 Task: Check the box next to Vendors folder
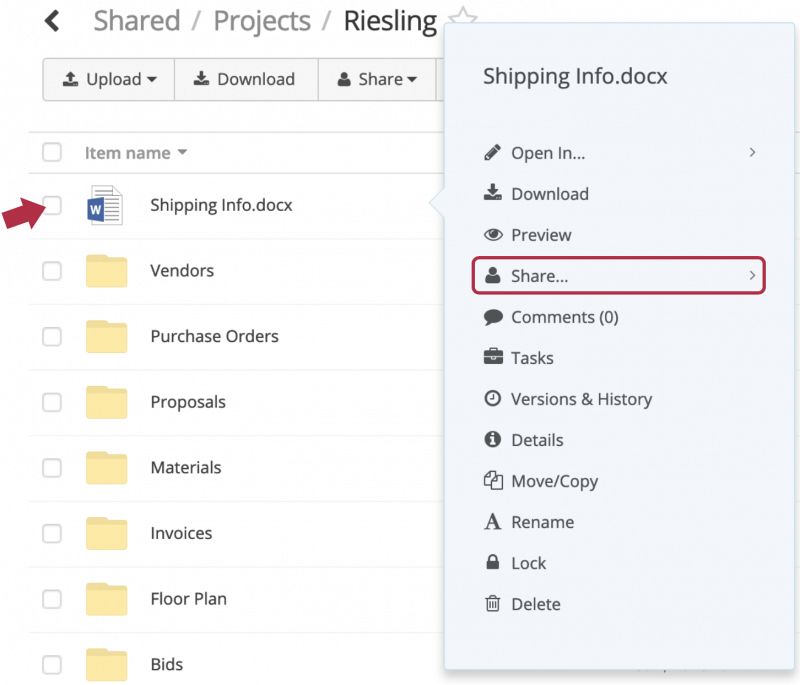pos(52,271)
